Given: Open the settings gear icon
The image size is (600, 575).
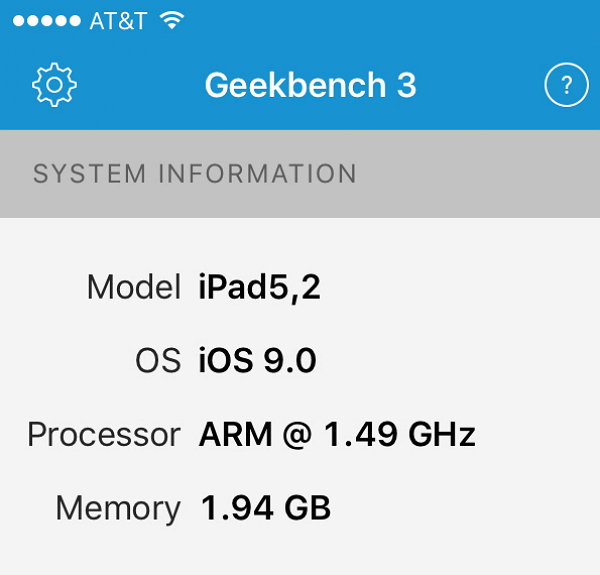Looking at the screenshot, I should click(55, 85).
